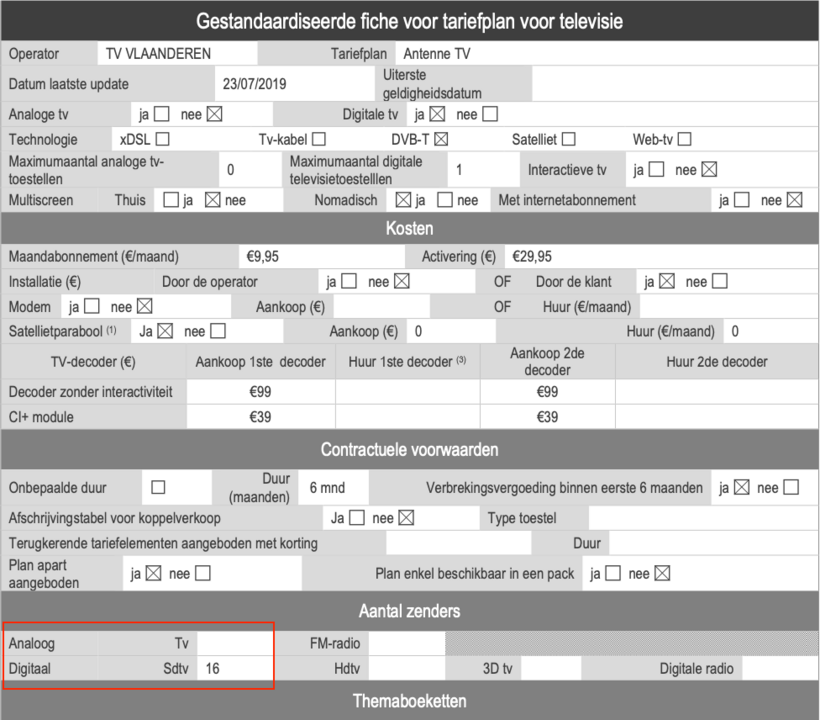The width and height of the screenshot is (820, 720).
Task: Select 'ja' for Modem
Action: point(92,306)
